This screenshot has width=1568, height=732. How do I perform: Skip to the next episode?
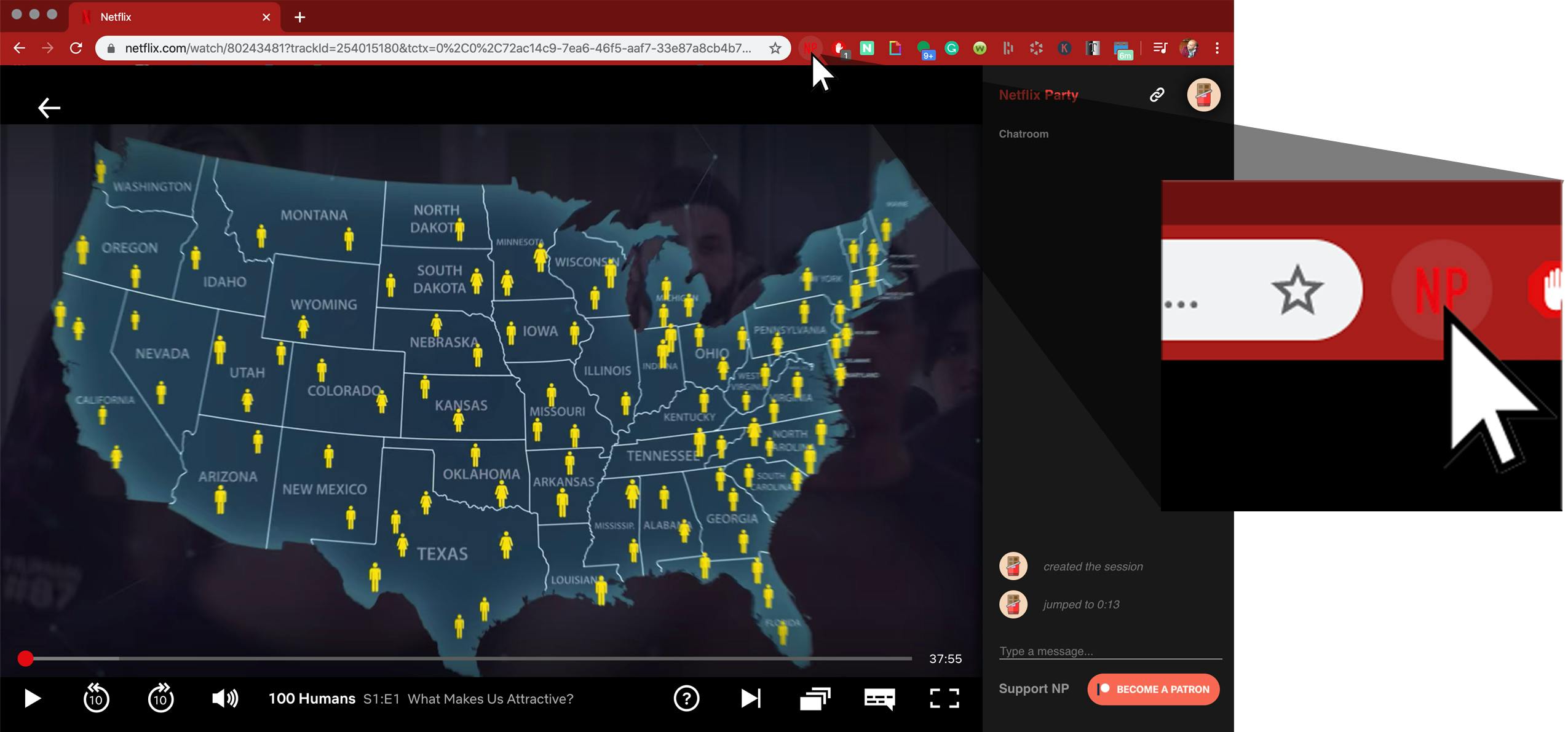click(x=750, y=698)
